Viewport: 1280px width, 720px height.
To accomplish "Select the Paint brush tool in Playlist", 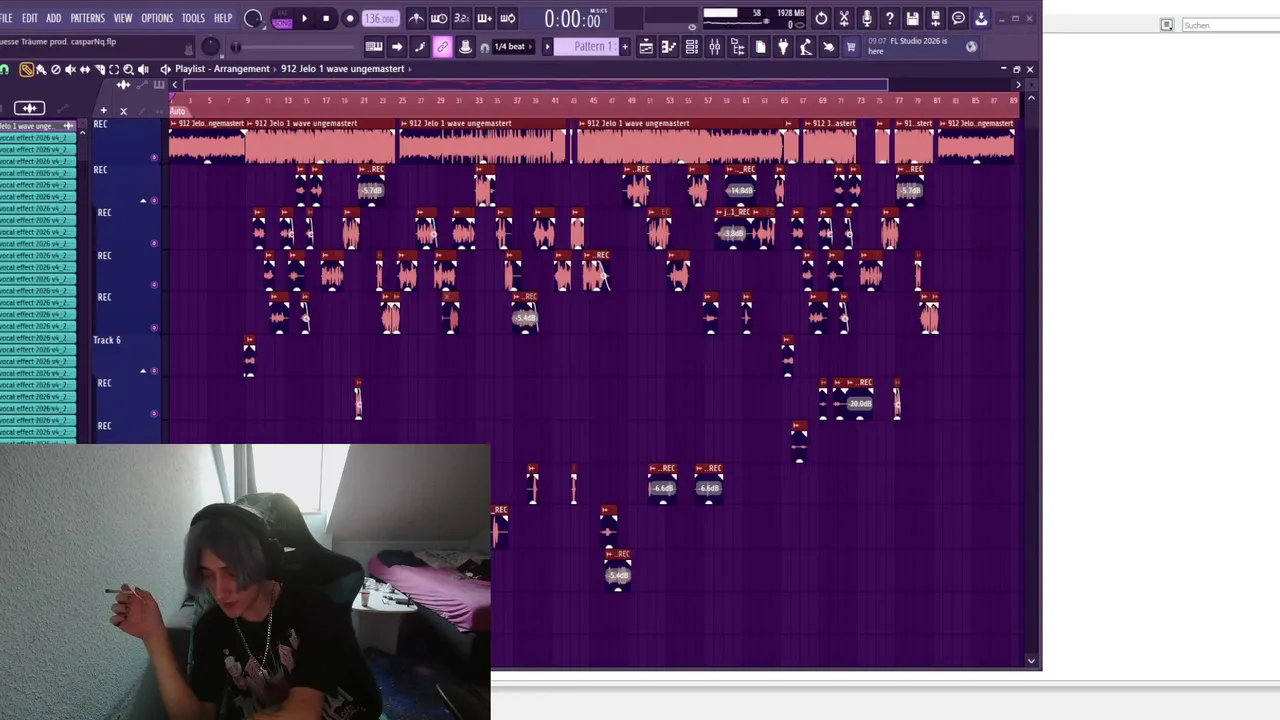I will click(41, 69).
